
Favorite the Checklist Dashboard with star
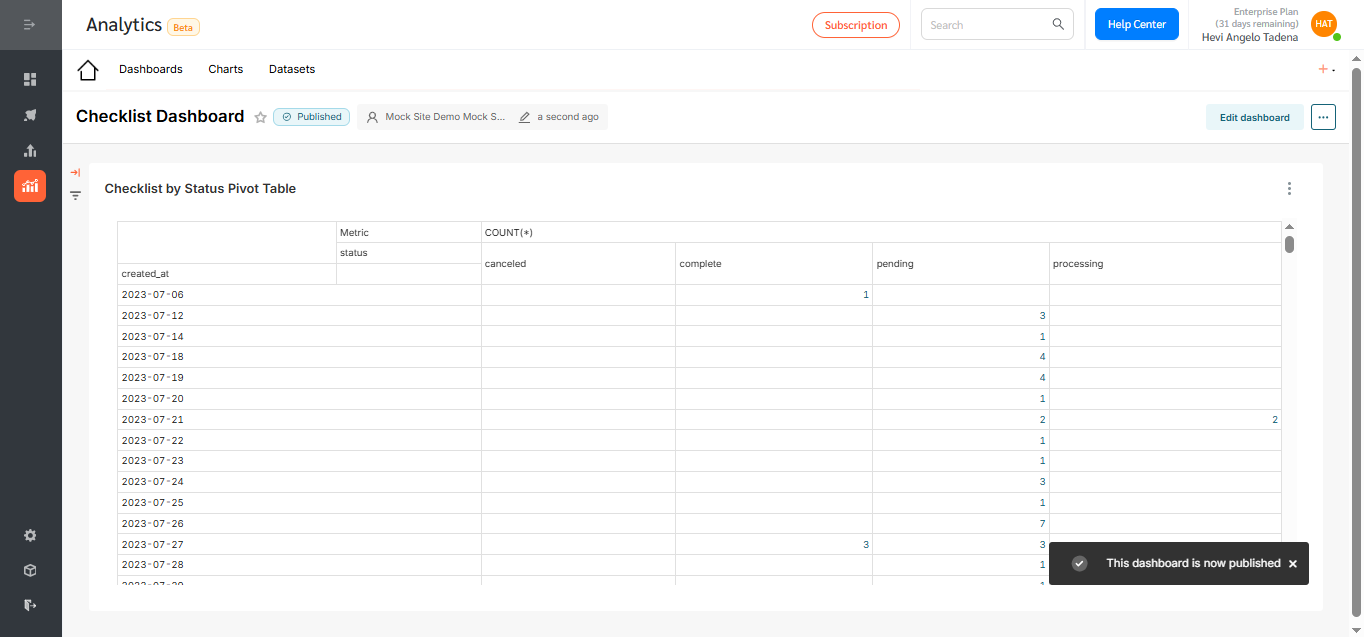tap(261, 117)
